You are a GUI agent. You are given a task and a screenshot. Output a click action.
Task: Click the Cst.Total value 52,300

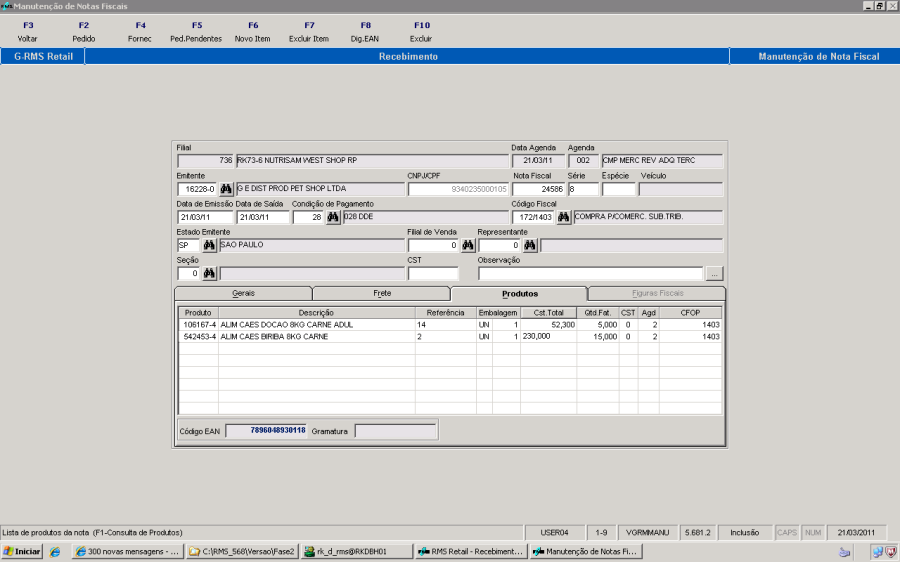[x=562, y=325]
